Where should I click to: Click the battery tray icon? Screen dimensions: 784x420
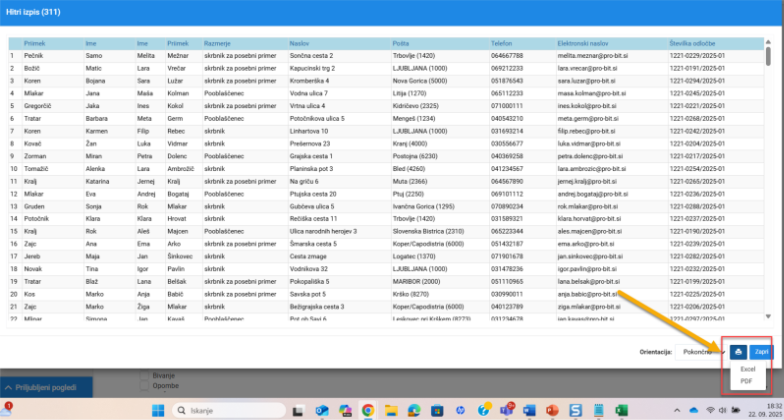click(736, 410)
